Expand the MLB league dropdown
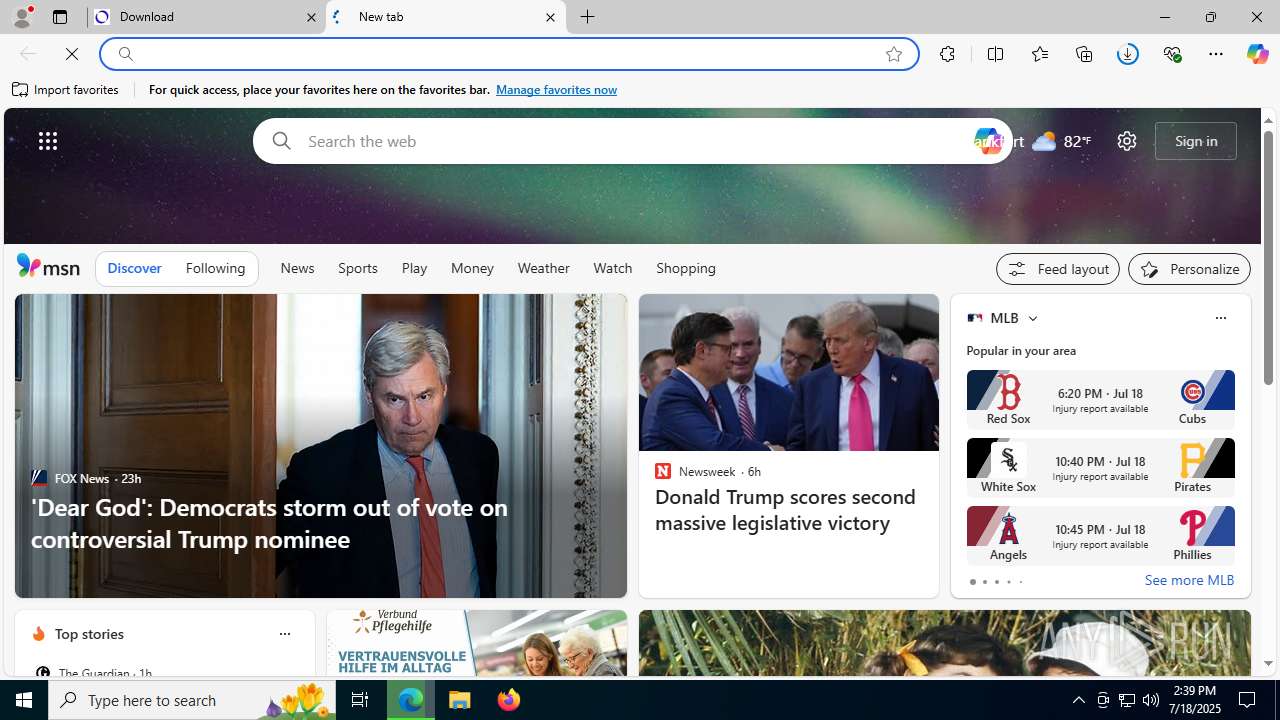This screenshot has height=720, width=1280. 1032,318
